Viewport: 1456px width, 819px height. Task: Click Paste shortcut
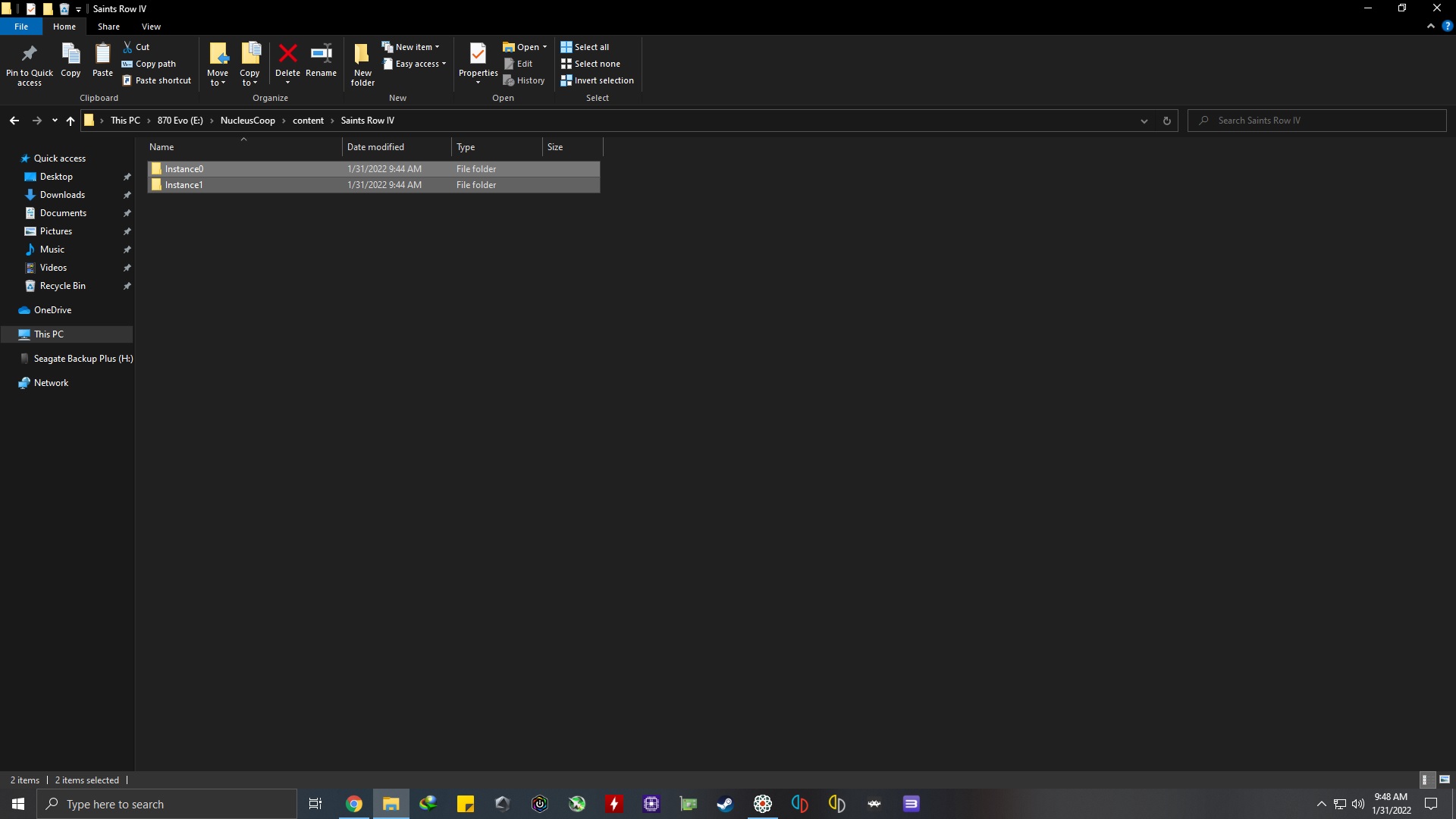coord(156,80)
